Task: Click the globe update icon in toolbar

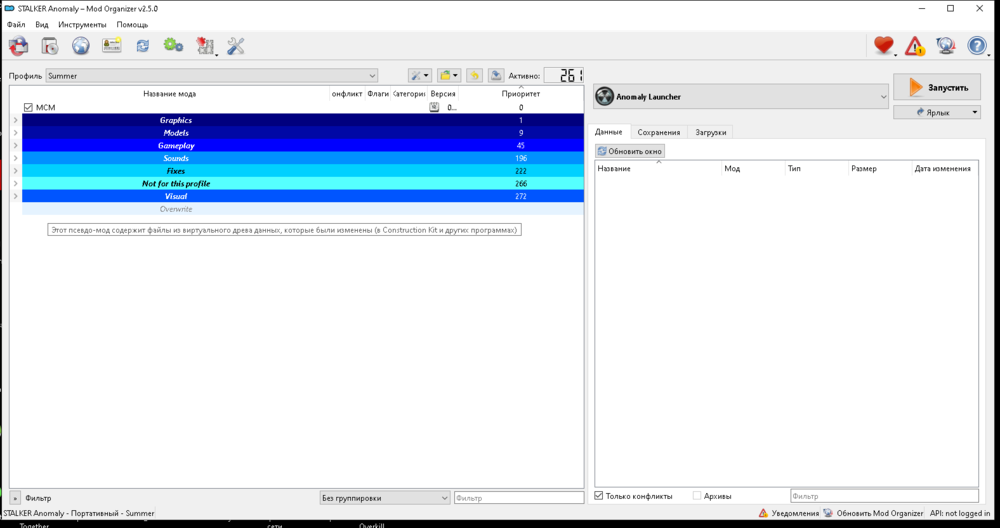Action: point(946,46)
